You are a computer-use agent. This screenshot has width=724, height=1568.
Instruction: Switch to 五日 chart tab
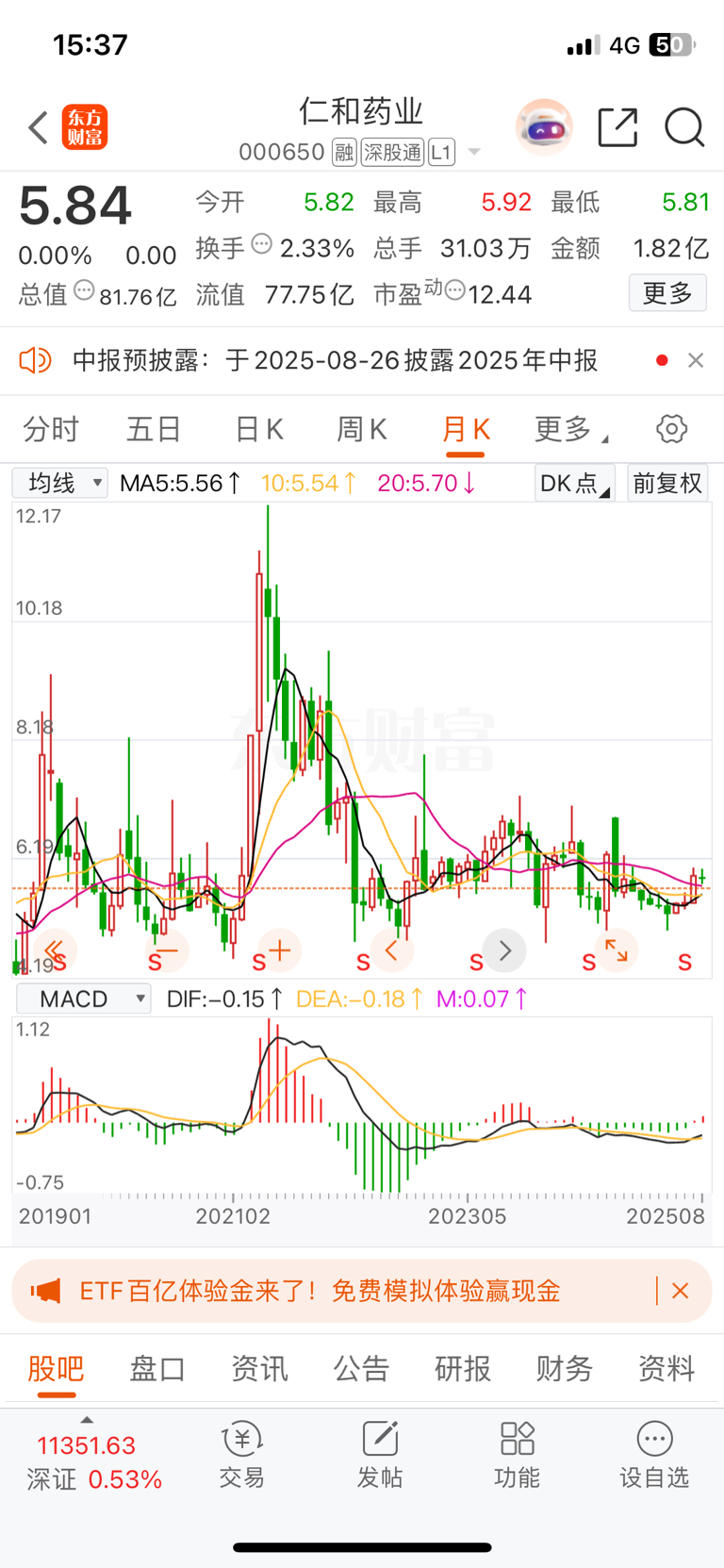click(154, 430)
